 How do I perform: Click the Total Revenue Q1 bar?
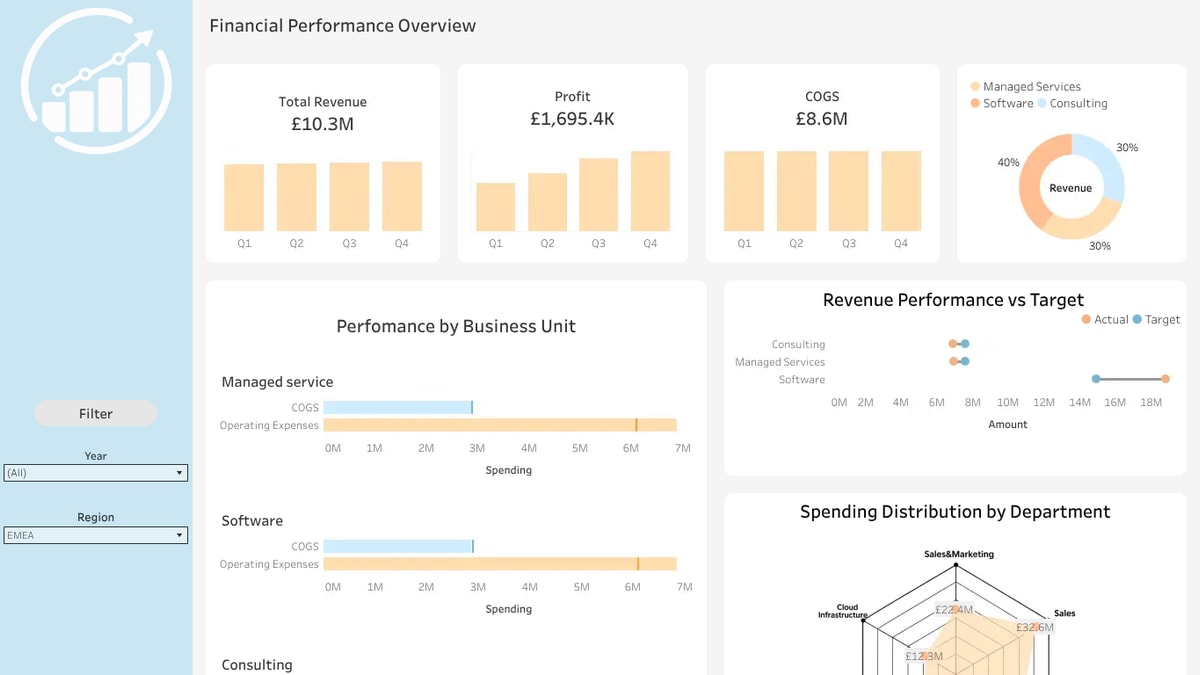point(244,198)
